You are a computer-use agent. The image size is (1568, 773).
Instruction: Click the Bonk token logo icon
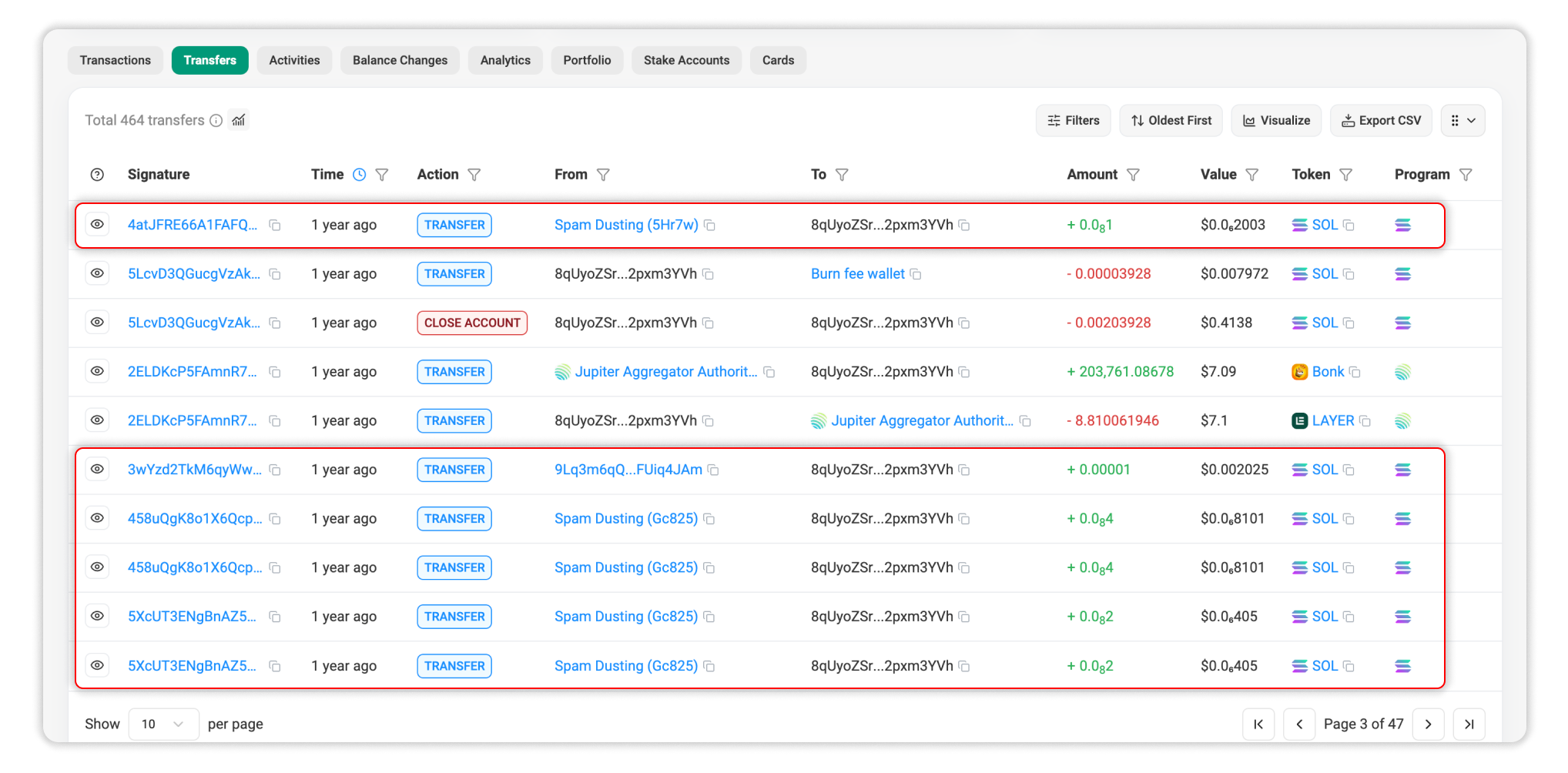pos(1300,372)
